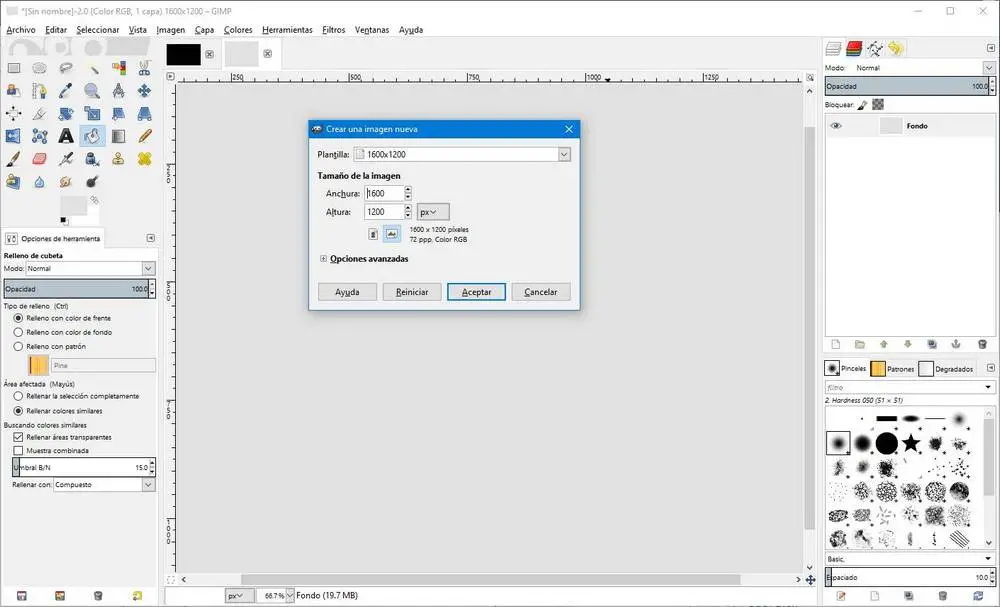Select the Color Picker eyedropper tool

tap(66, 91)
